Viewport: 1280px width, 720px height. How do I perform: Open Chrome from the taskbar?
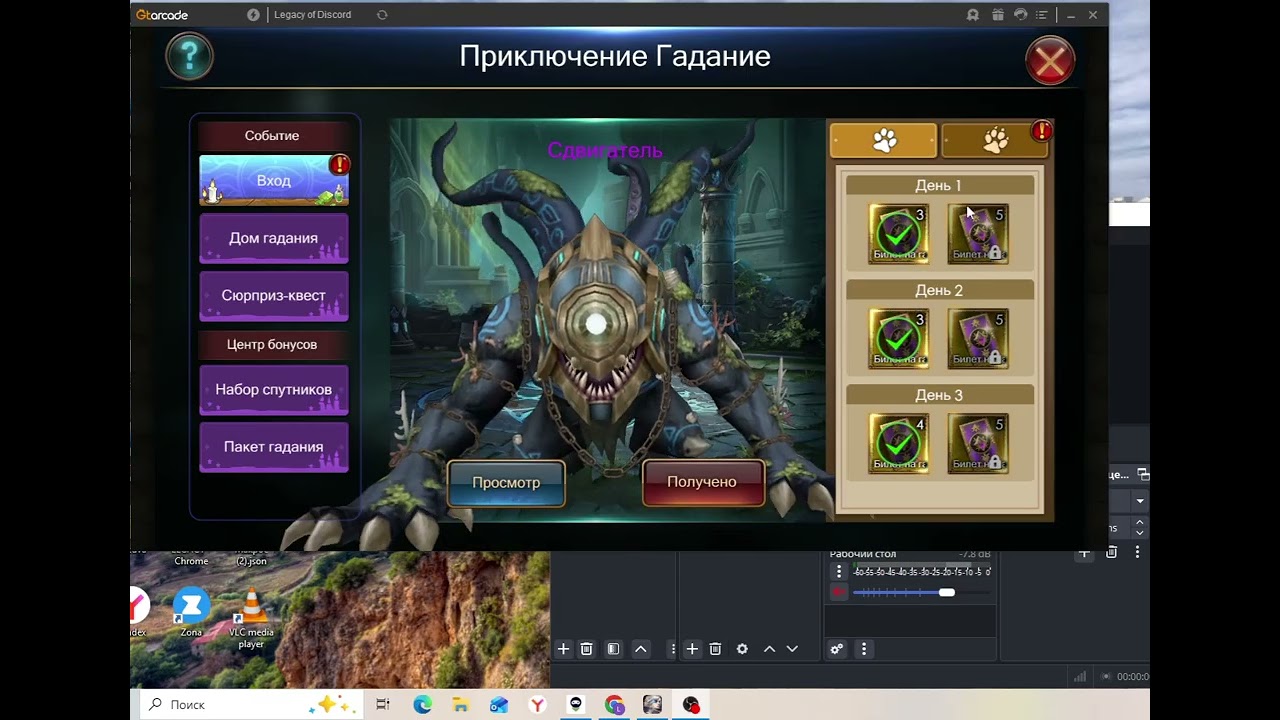tap(614, 705)
